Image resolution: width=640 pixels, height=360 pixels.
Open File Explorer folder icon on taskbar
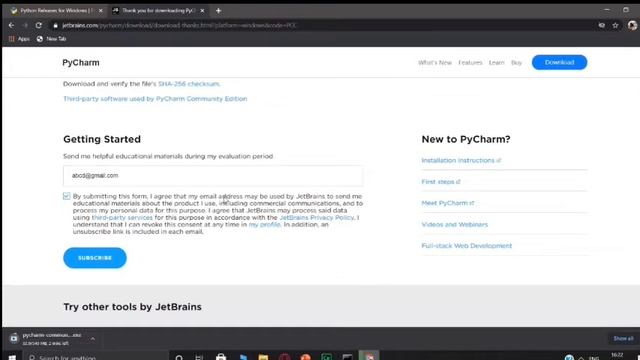263,358
